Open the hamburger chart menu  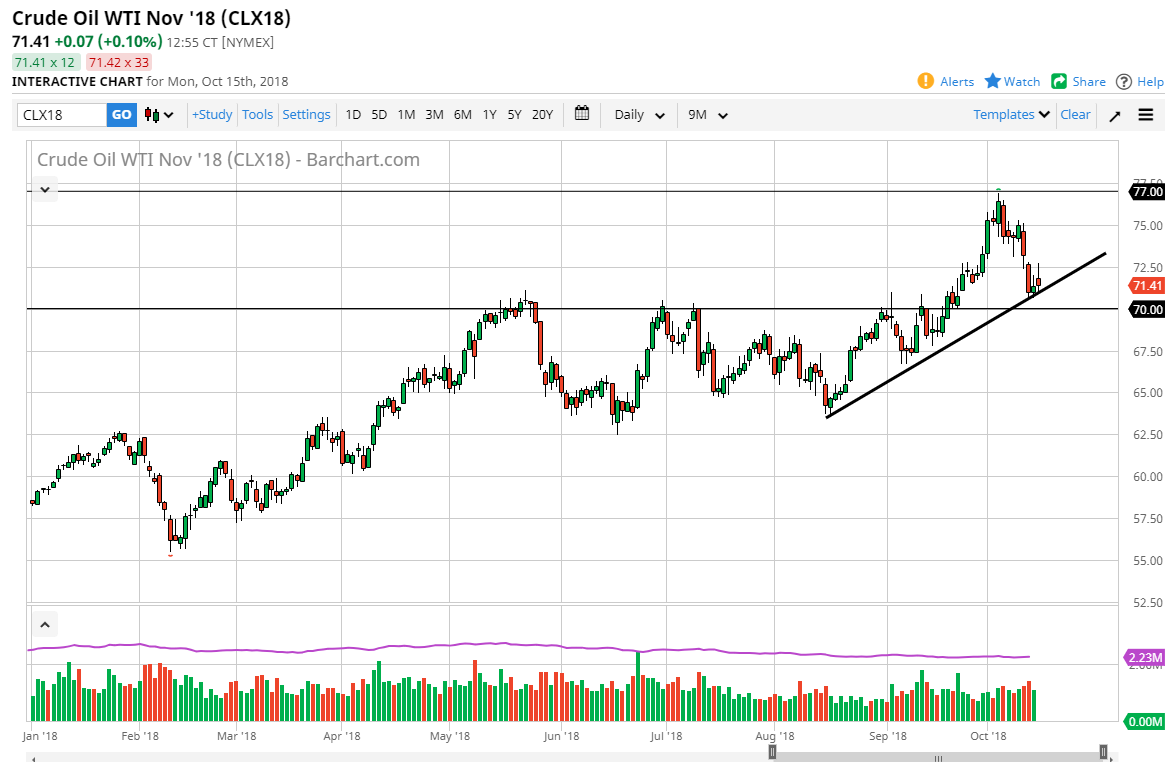pyautogui.click(x=1146, y=114)
